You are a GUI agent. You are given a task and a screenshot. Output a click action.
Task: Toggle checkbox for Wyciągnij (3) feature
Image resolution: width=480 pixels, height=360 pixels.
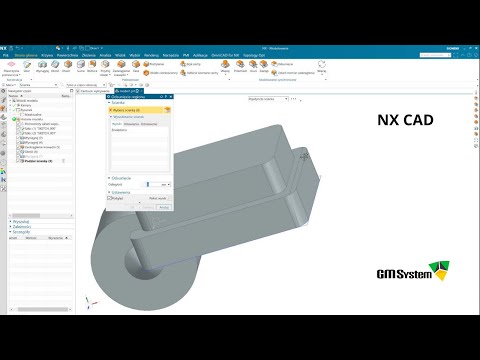click(19, 138)
